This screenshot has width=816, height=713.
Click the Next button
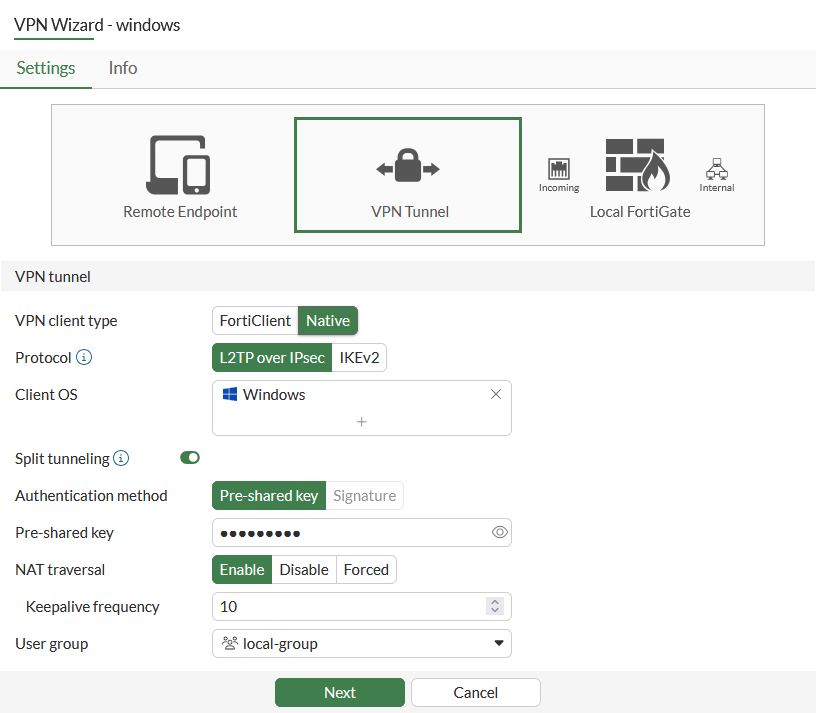click(340, 692)
